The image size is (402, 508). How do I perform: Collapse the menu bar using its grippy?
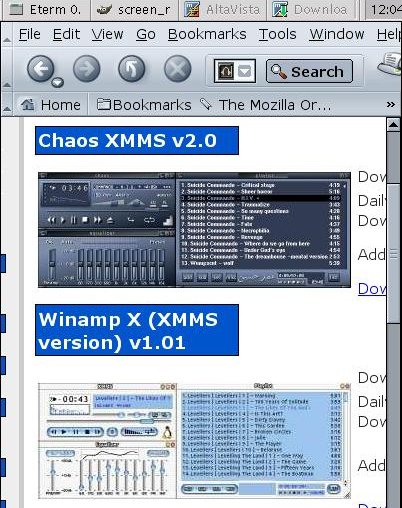point(7,34)
